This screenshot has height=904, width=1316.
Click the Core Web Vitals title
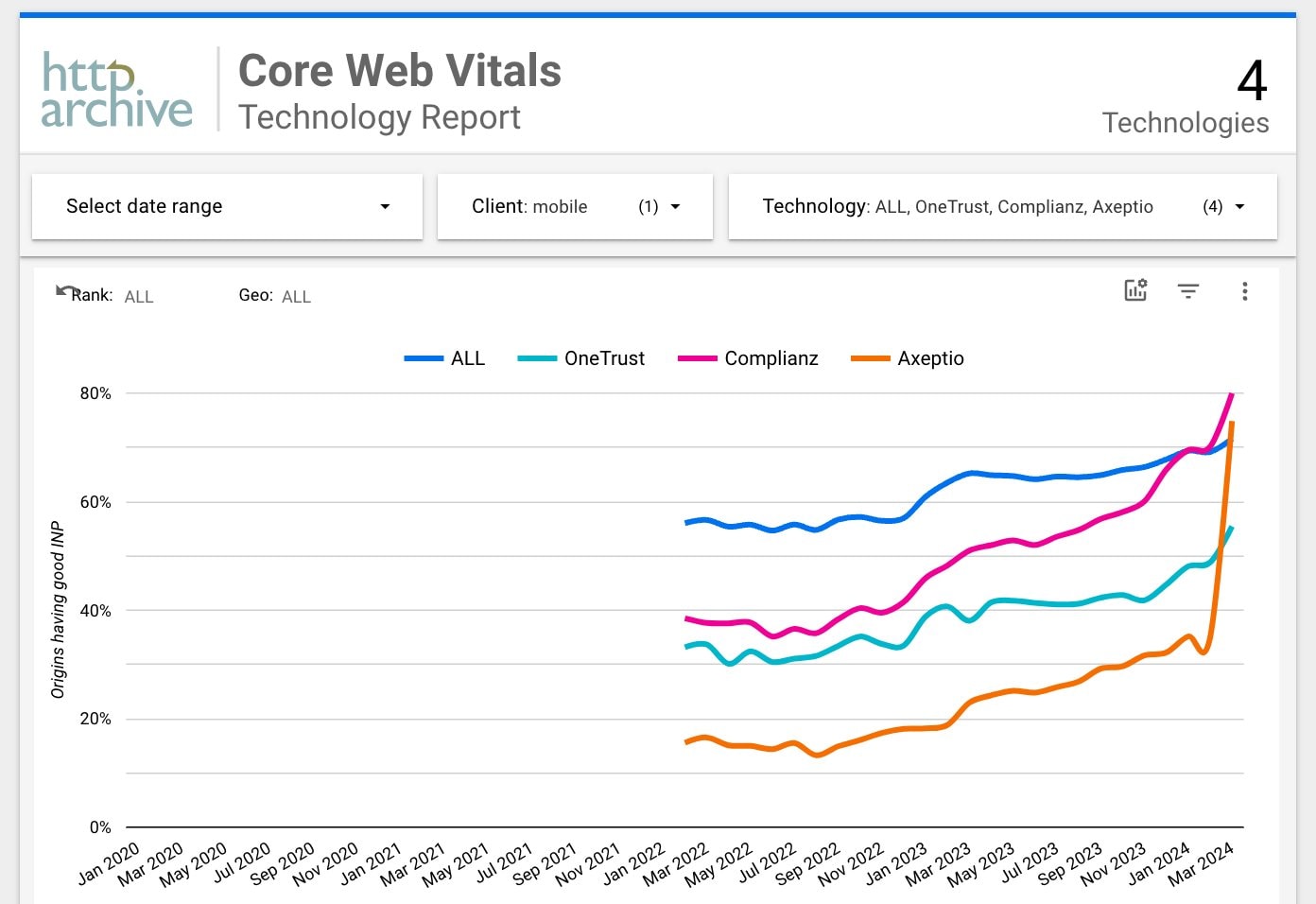(x=400, y=71)
